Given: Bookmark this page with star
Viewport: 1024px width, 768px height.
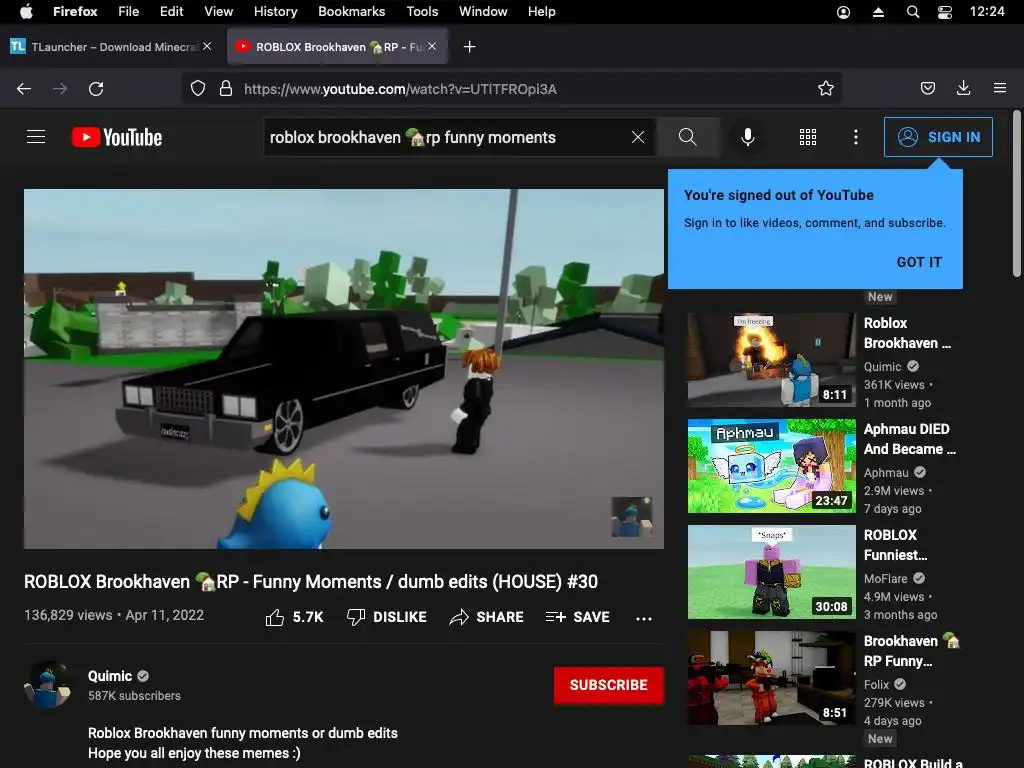Looking at the screenshot, I should 825,89.
